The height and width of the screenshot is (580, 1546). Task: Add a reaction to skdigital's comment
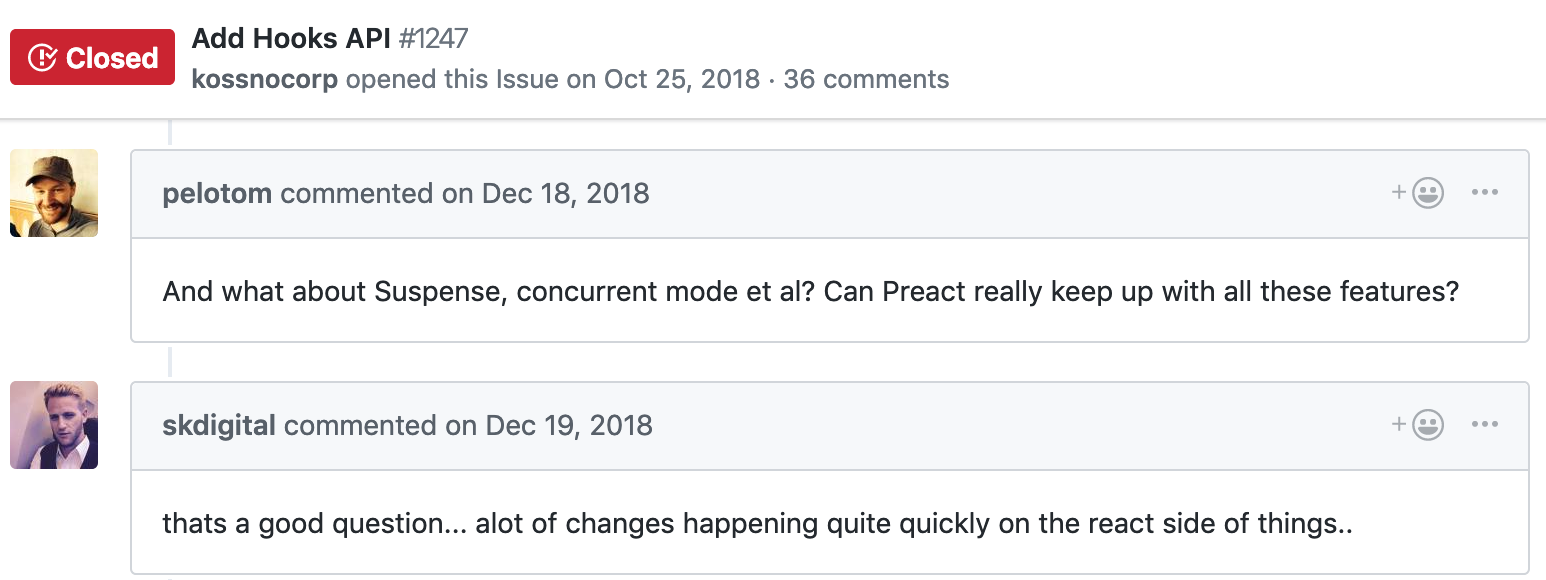point(1418,425)
